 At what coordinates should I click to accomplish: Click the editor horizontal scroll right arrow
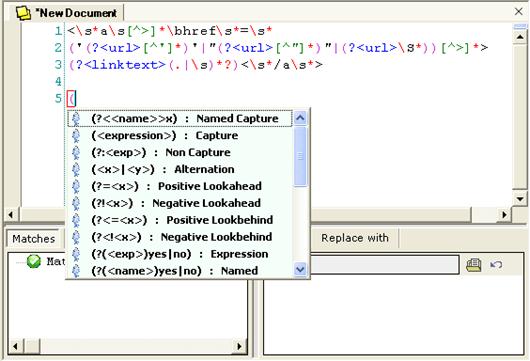pos(504,214)
